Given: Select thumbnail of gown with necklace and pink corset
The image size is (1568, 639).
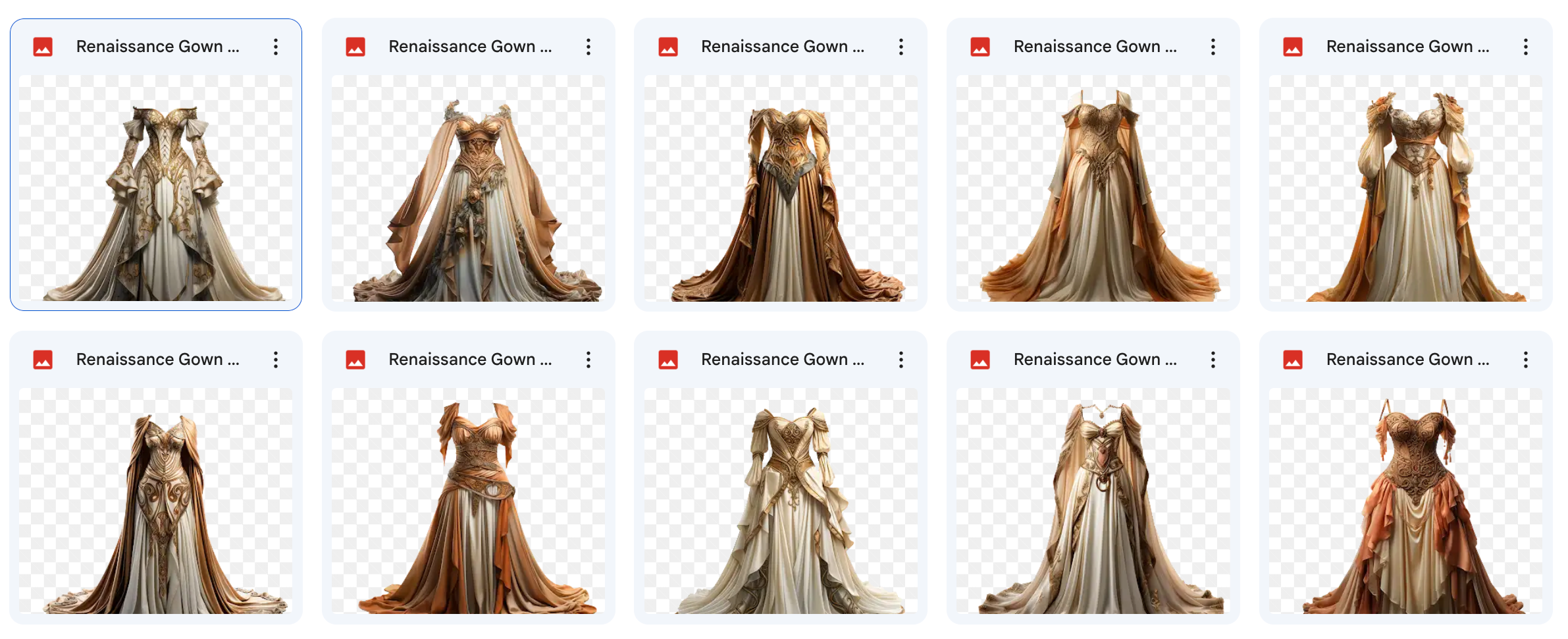Looking at the screenshot, I should coord(1093,501).
